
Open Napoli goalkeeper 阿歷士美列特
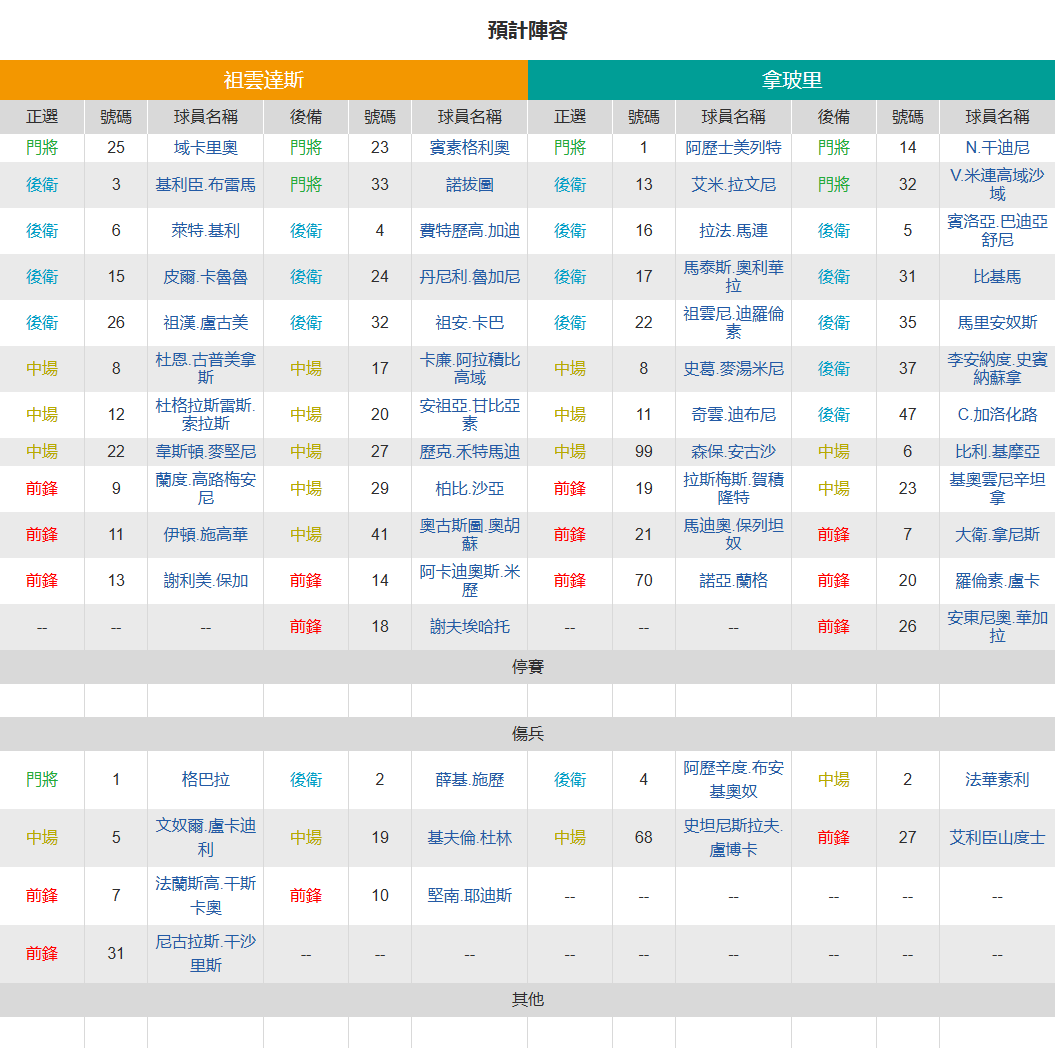(x=733, y=147)
